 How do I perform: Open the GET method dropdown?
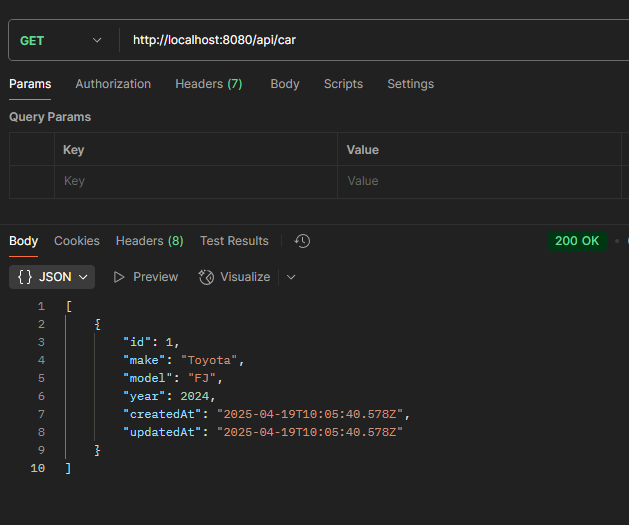(x=60, y=41)
